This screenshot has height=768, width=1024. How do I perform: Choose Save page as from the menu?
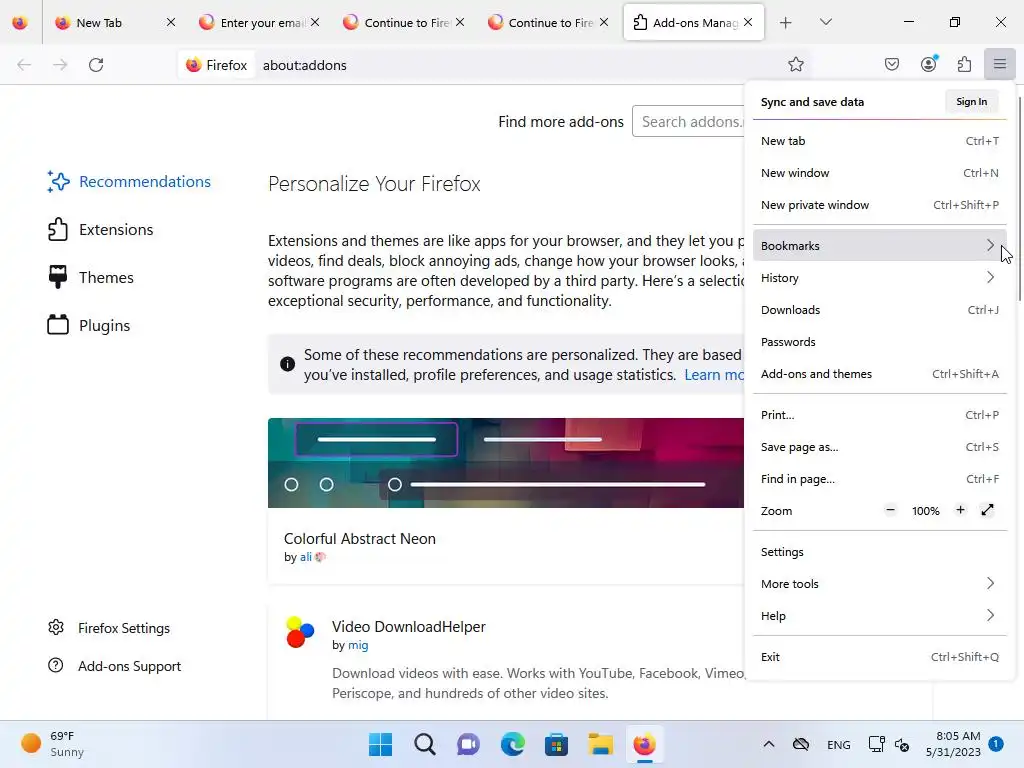pos(879,447)
